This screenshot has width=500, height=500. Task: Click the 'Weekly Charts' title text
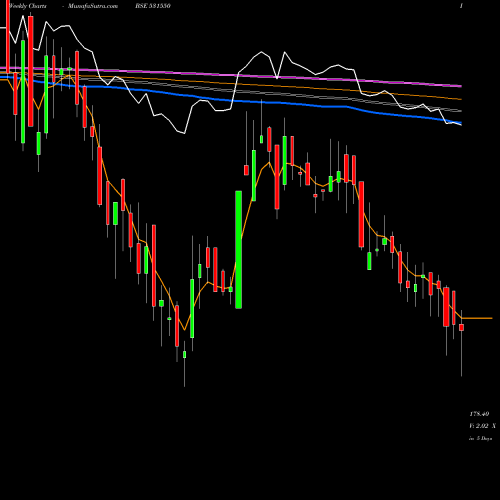coord(28,6)
